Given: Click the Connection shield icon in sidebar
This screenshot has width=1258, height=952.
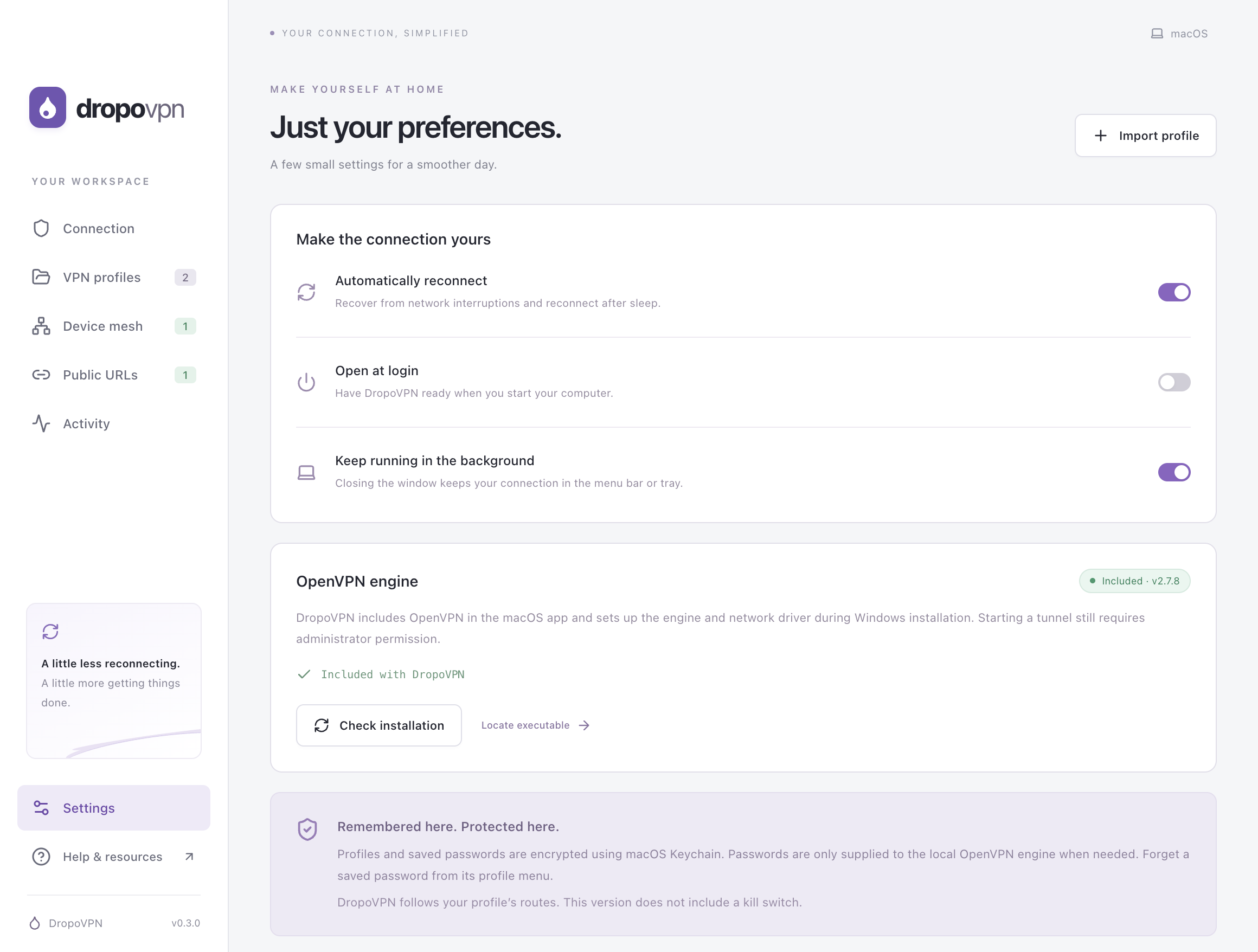Looking at the screenshot, I should 41,229.
